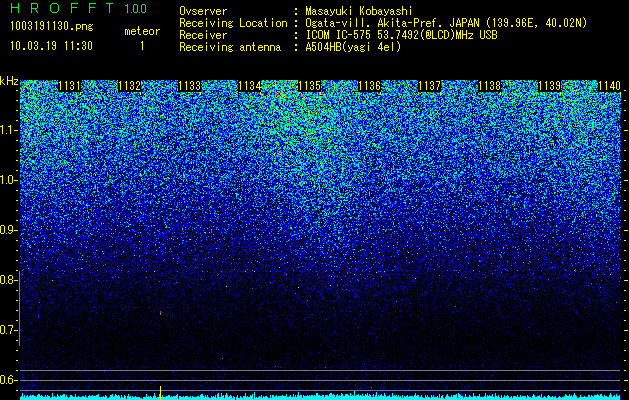The height and width of the screenshot is (400, 629).
Task: Click the yellow meteor marker on baseline
Action: tap(160, 393)
